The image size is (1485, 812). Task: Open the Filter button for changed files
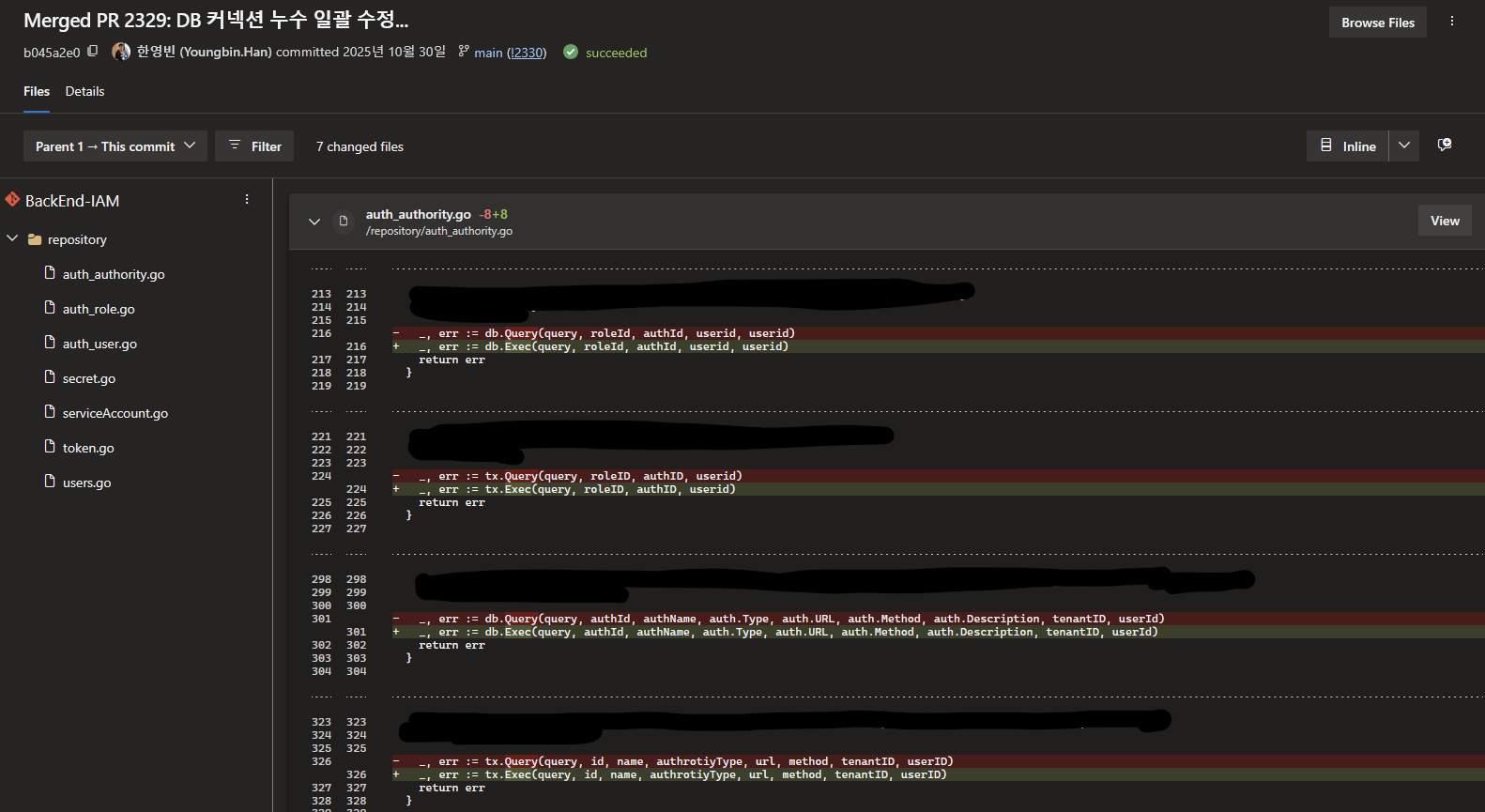click(254, 146)
